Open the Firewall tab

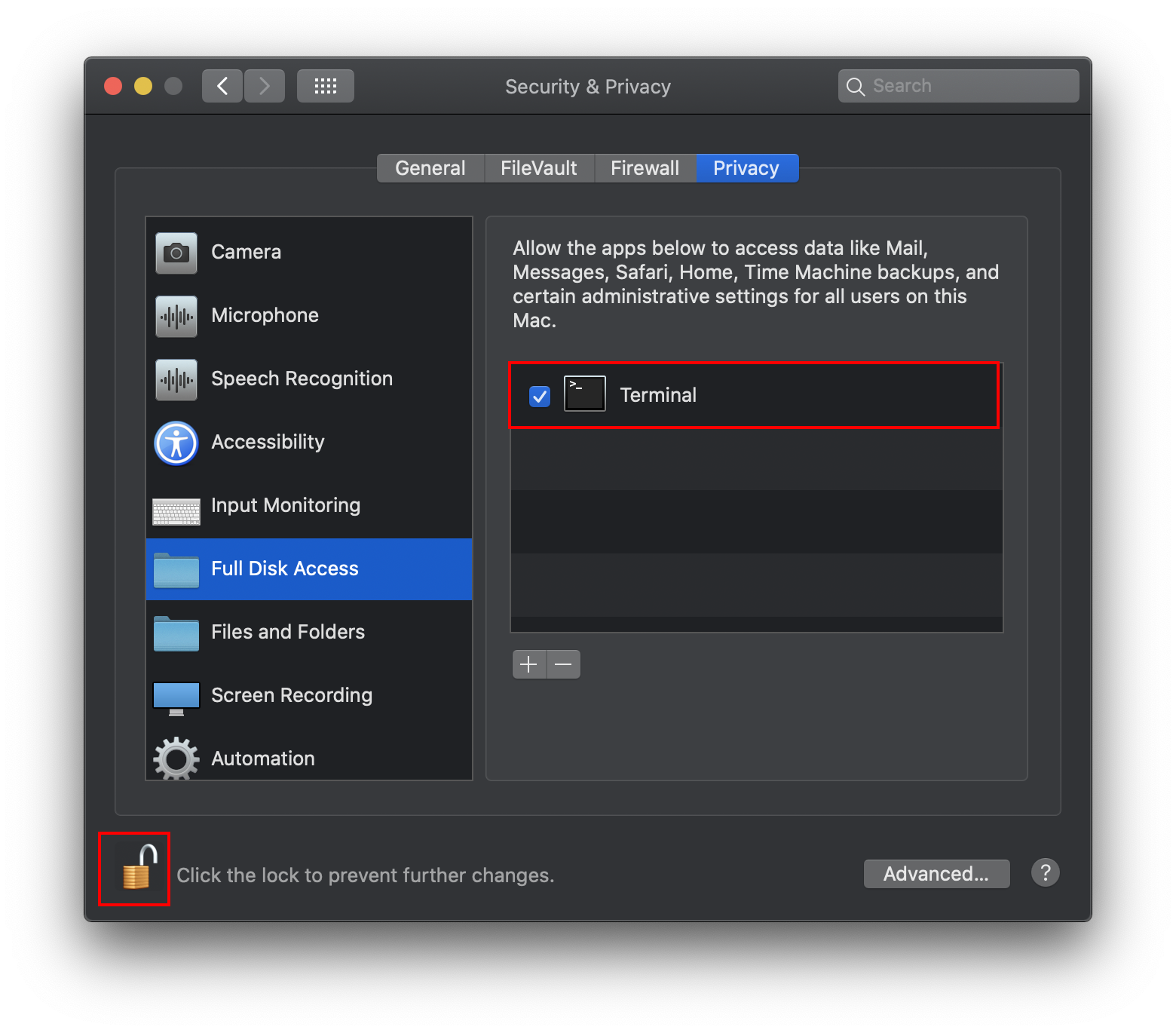pyautogui.click(x=645, y=167)
